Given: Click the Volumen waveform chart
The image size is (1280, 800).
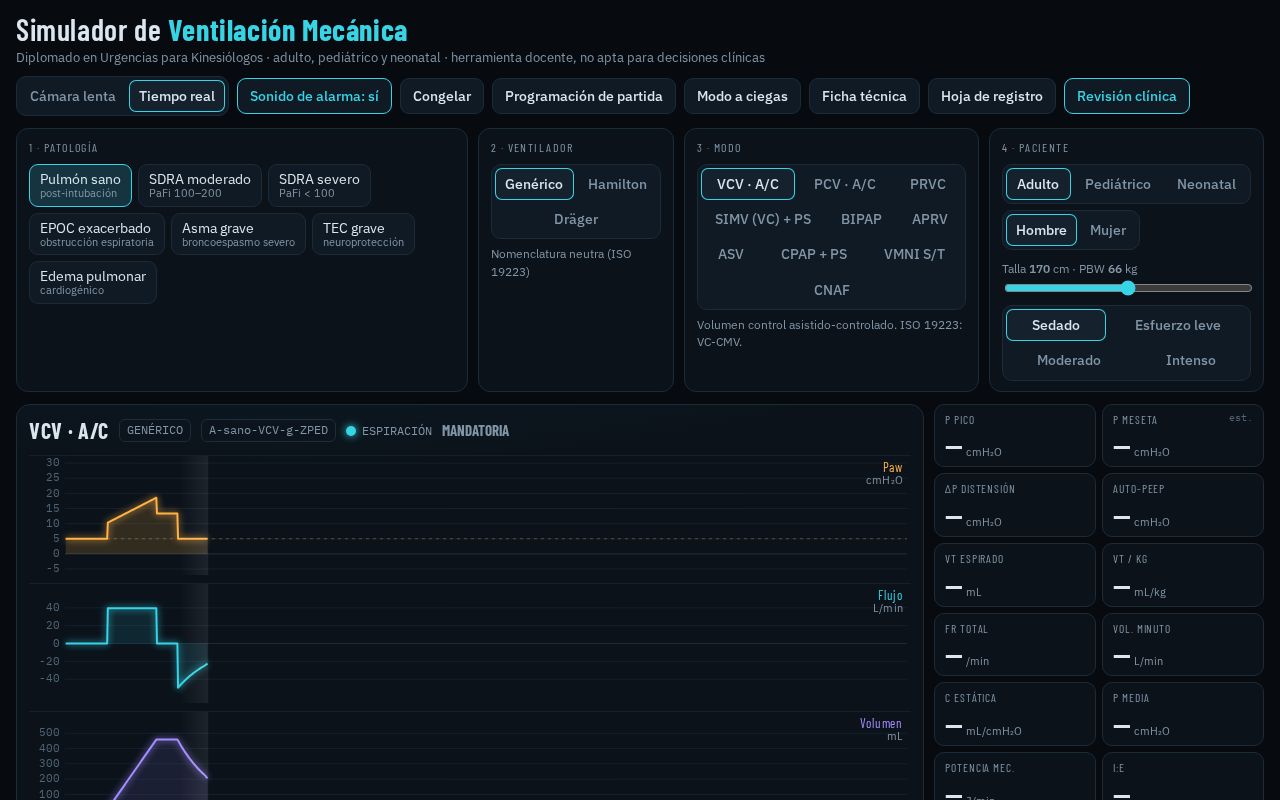Looking at the screenshot, I should pyautogui.click(x=469, y=756).
